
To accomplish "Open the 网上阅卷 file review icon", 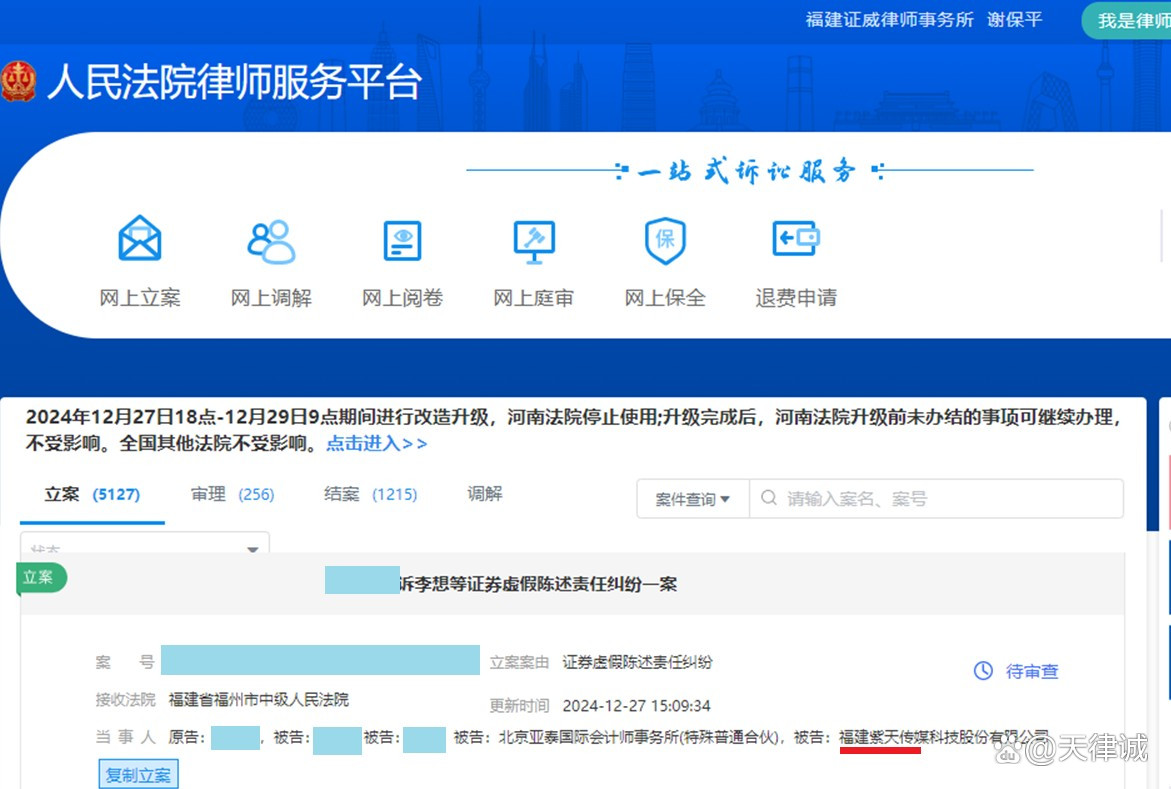I will [402, 241].
